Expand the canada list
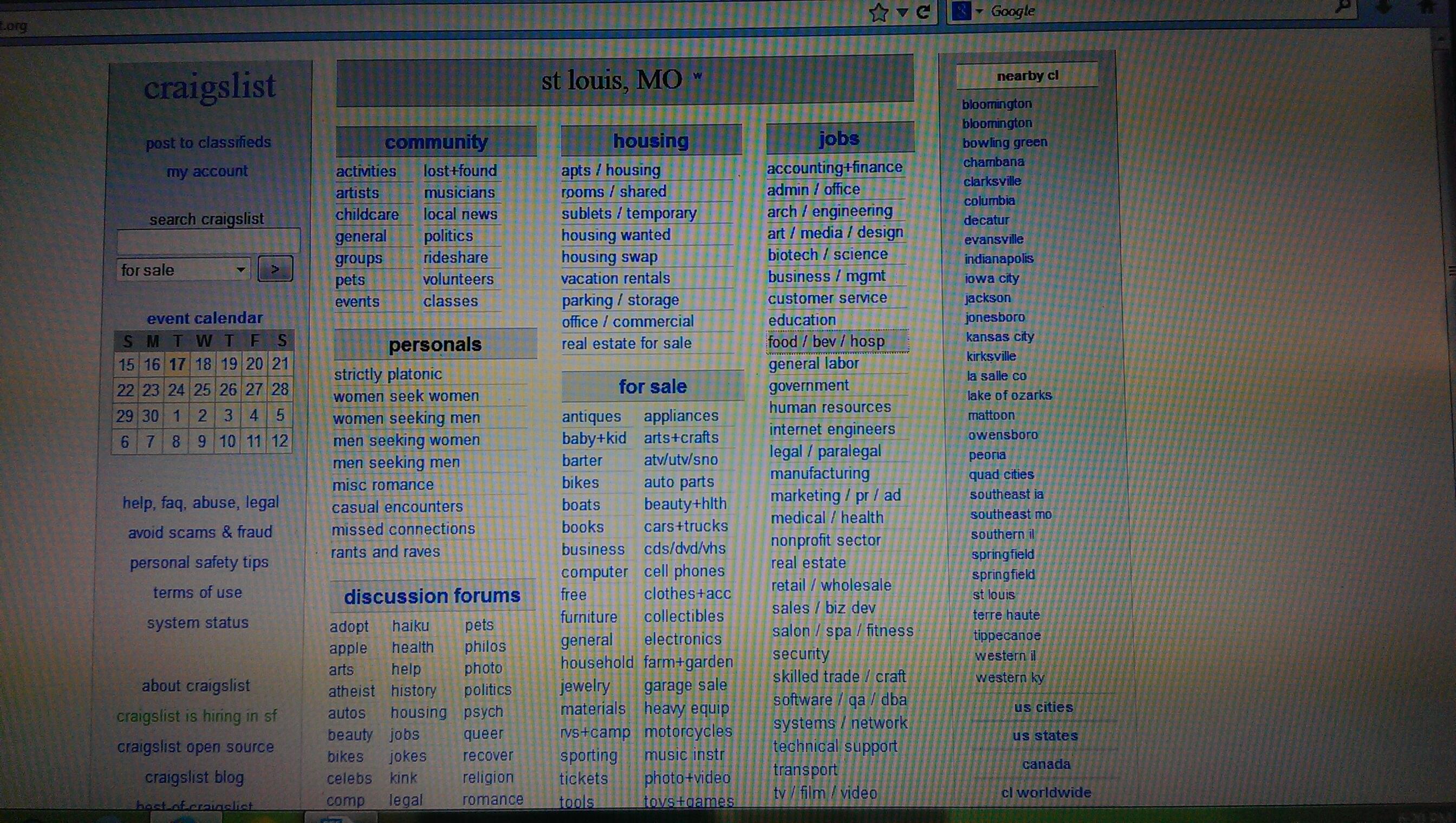Viewport: 1456px width, 823px height. [x=1046, y=764]
